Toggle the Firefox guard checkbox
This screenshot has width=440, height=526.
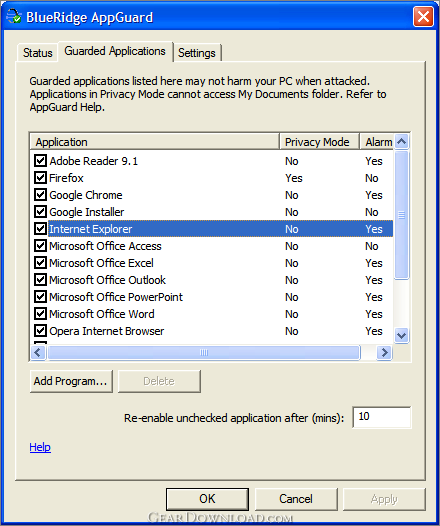pos(40,177)
